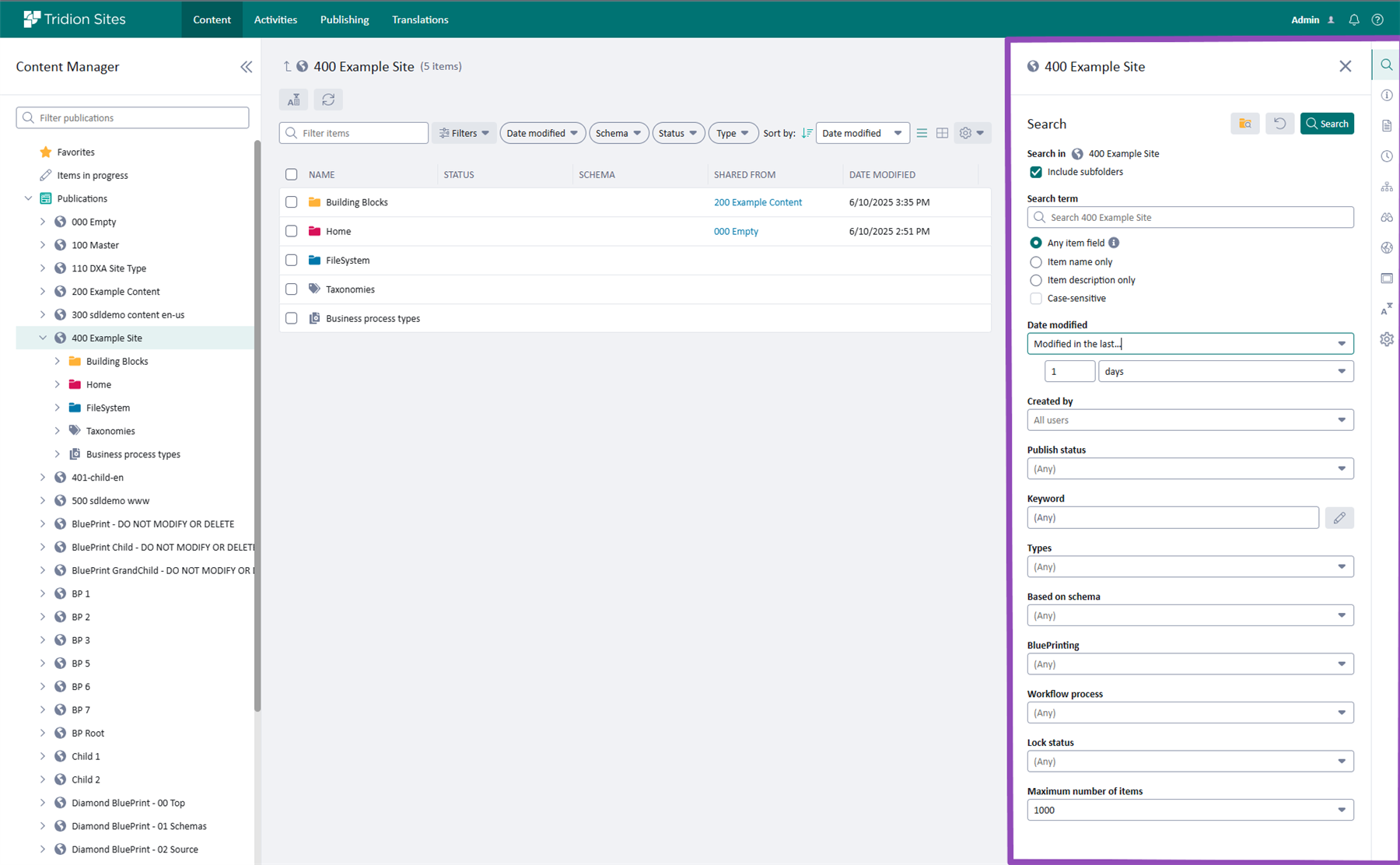
Task: Open the Publishing tab
Action: pyautogui.click(x=345, y=19)
